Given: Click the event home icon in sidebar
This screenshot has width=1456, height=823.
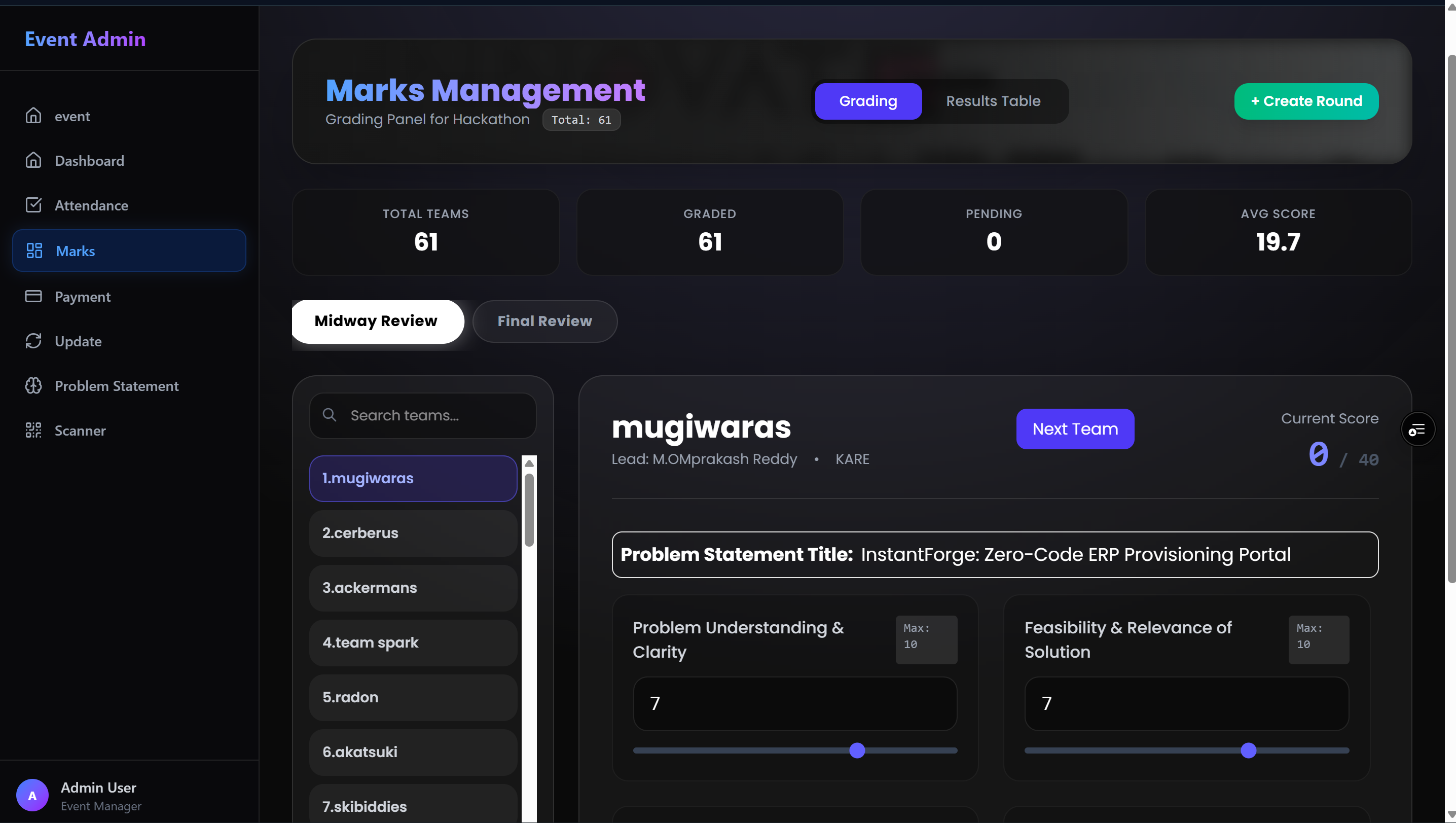Looking at the screenshot, I should coord(33,116).
